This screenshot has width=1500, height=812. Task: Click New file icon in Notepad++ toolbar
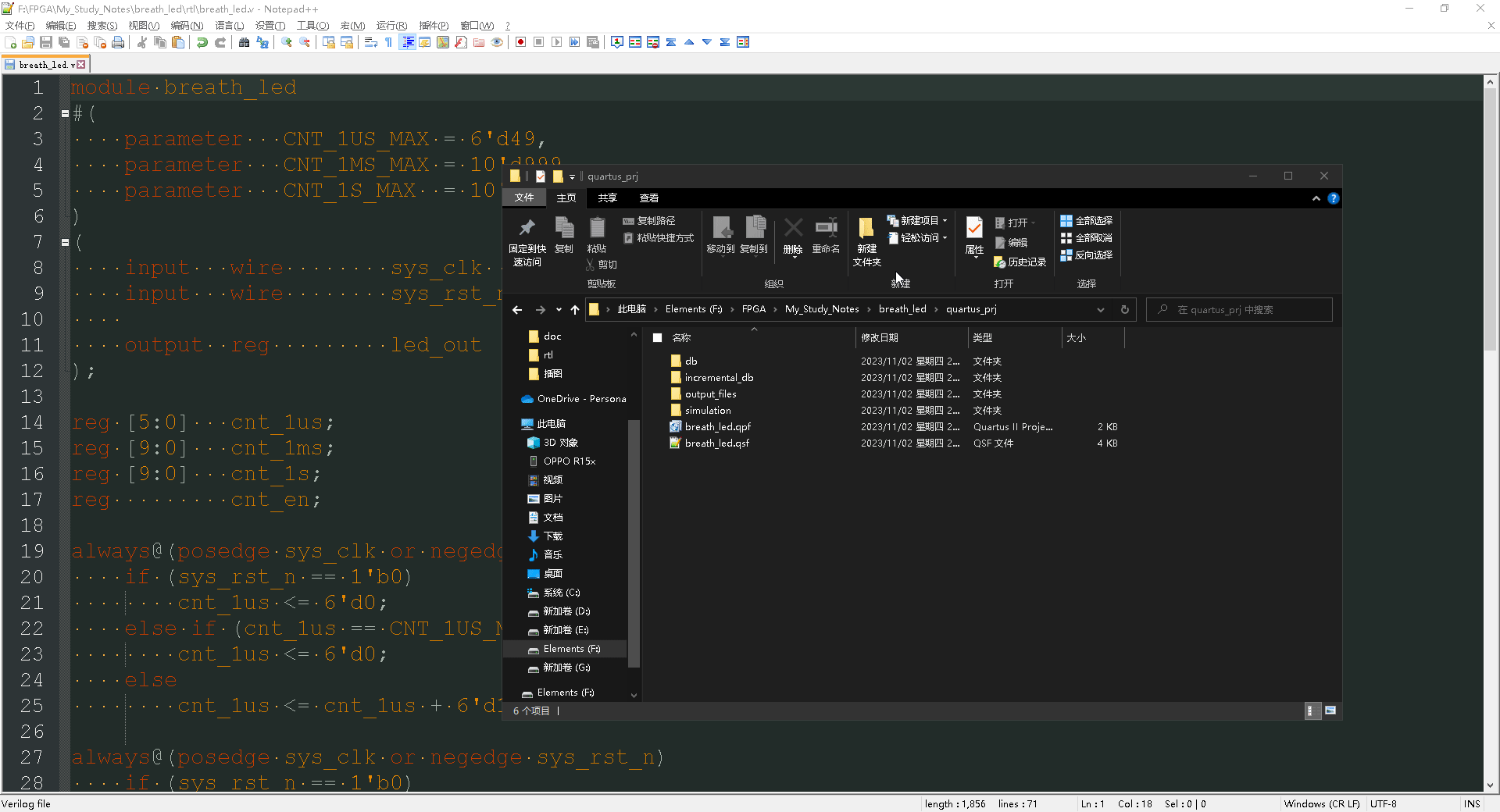pos(11,42)
